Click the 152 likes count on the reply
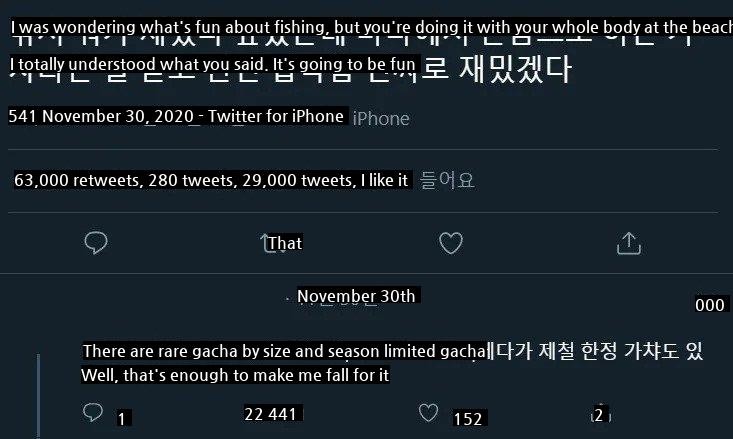 (x=468, y=418)
